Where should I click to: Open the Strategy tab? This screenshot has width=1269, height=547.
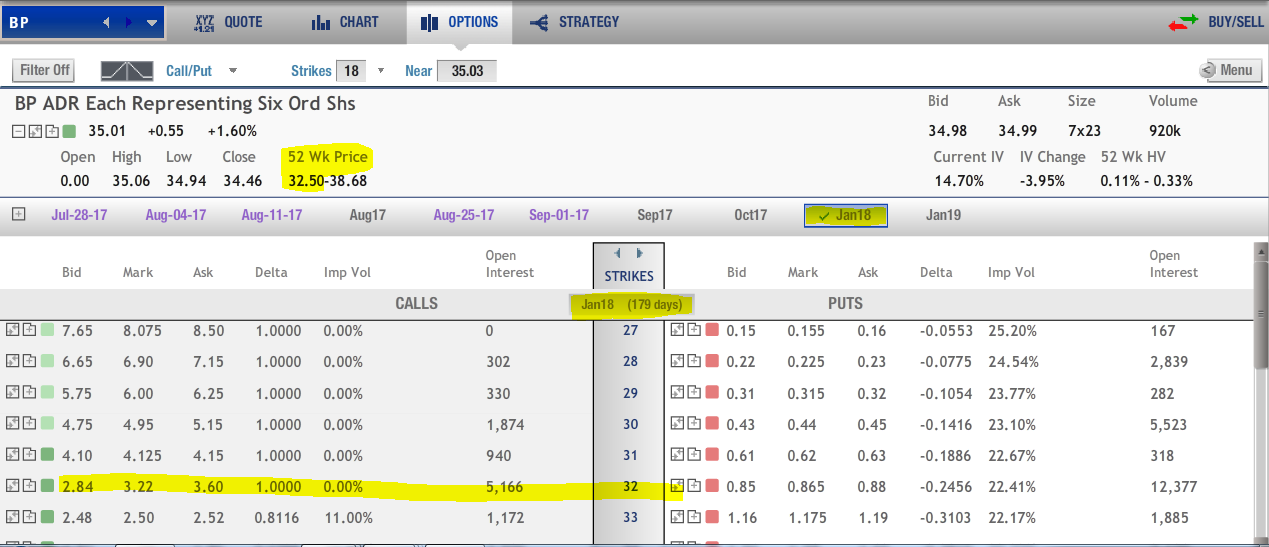575,22
